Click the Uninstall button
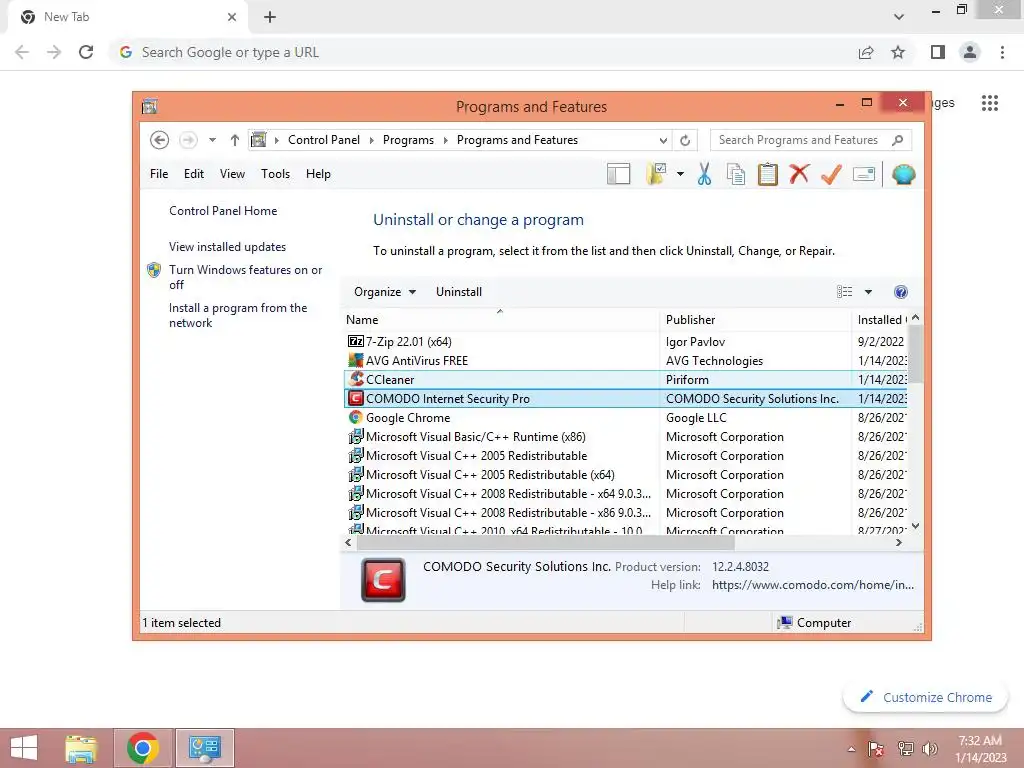 (458, 292)
